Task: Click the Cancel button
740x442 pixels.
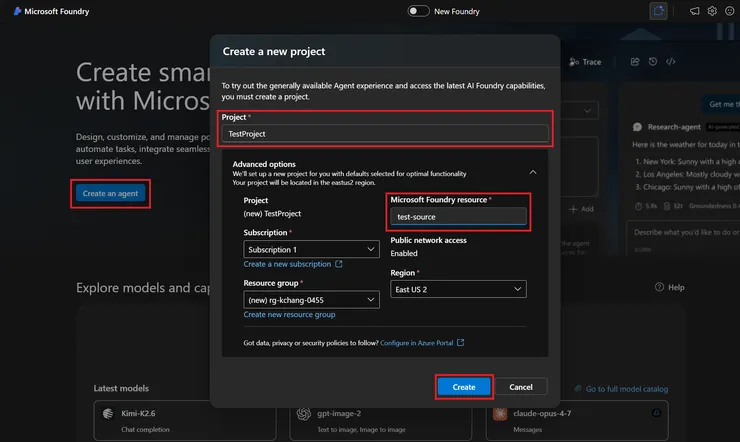Action: tap(521, 387)
